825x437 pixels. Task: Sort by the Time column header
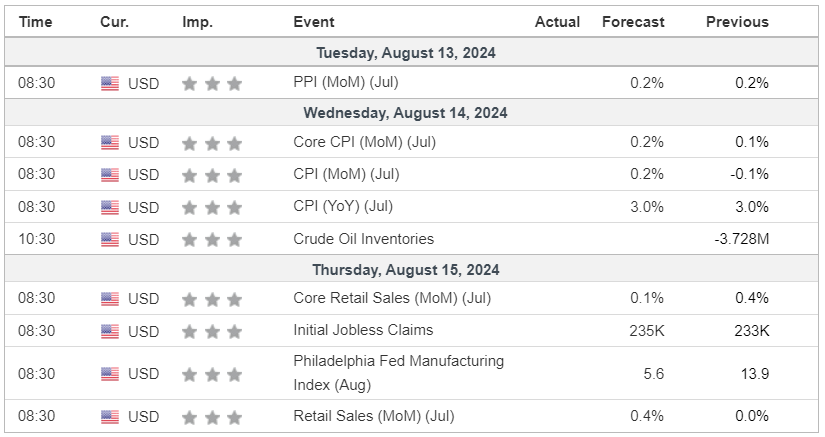[35, 22]
